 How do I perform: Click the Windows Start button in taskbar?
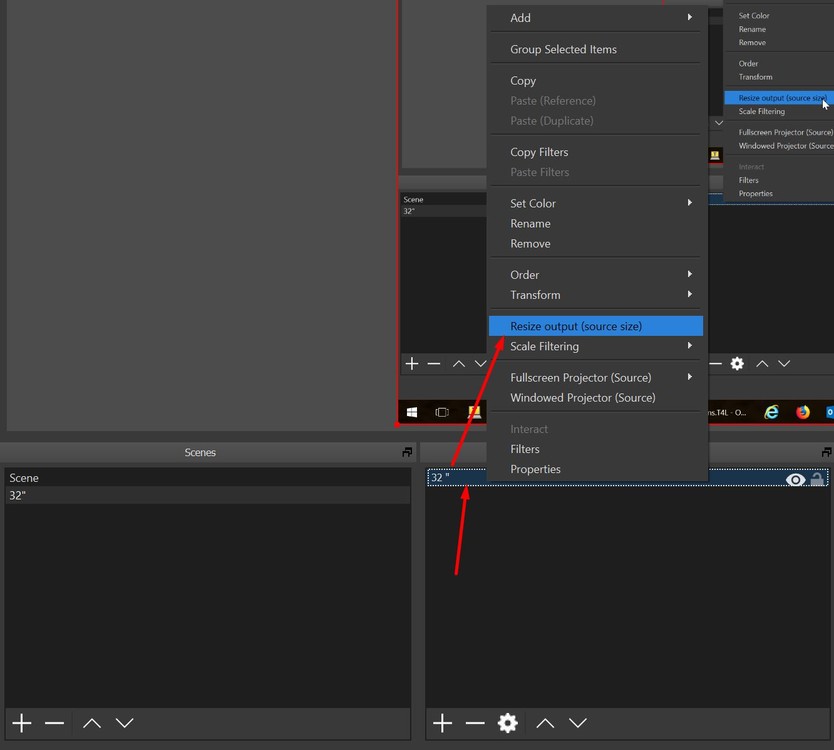coord(411,412)
